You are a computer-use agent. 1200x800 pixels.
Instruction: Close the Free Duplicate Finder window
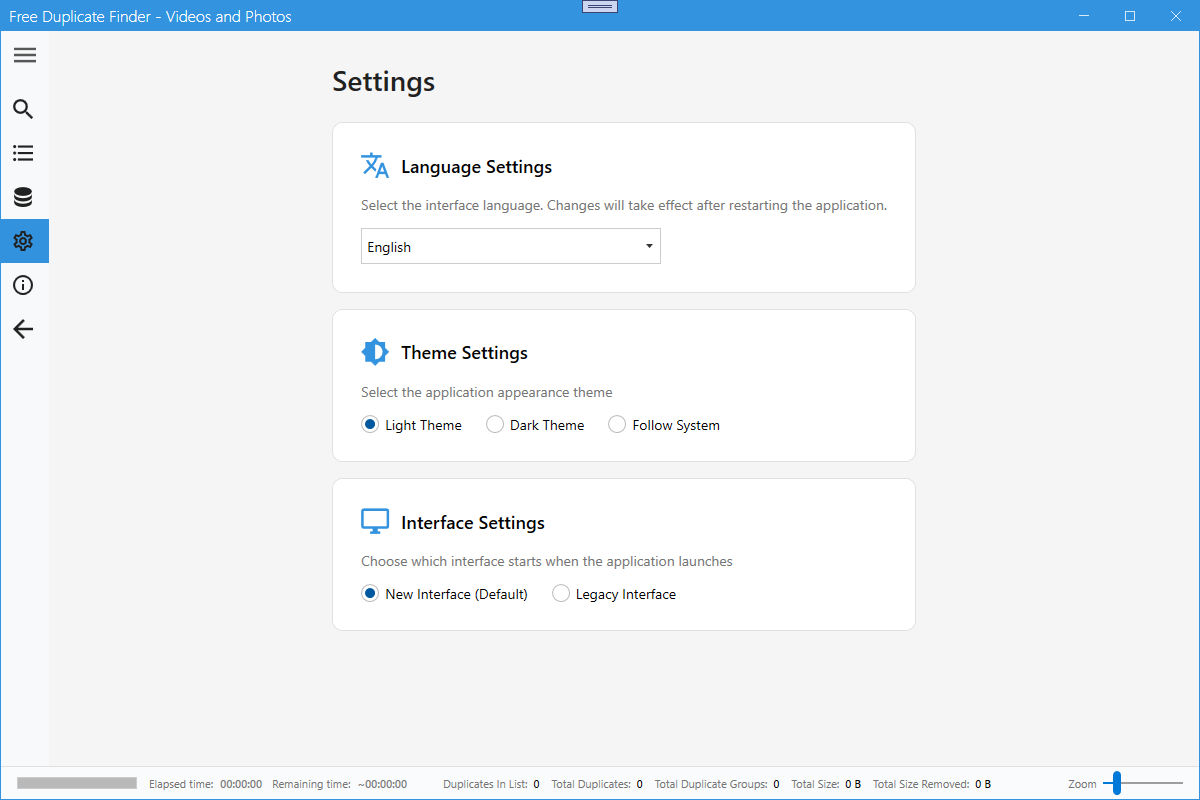pyautogui.click(x=1176, y=16)
